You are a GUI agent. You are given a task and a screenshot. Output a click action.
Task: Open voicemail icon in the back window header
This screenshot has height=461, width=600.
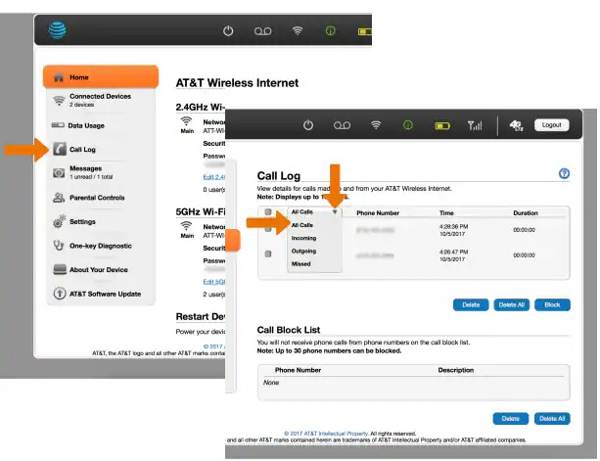[263, 31]
